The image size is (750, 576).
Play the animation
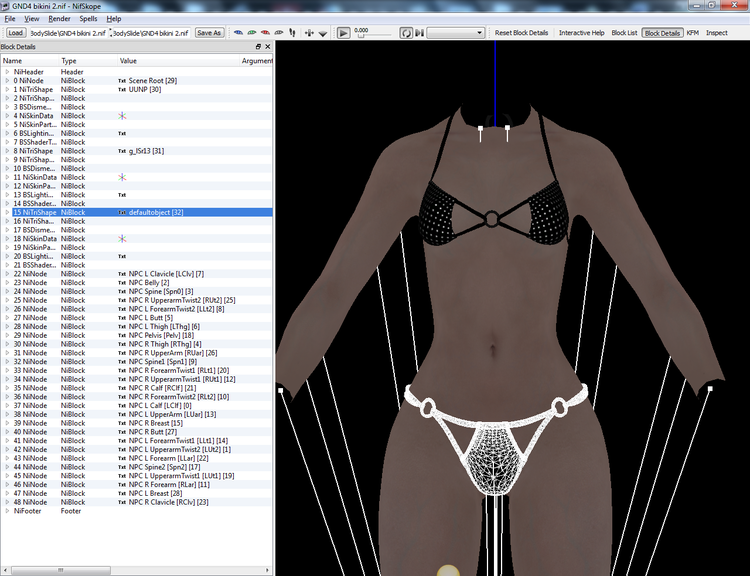[343, 33]
